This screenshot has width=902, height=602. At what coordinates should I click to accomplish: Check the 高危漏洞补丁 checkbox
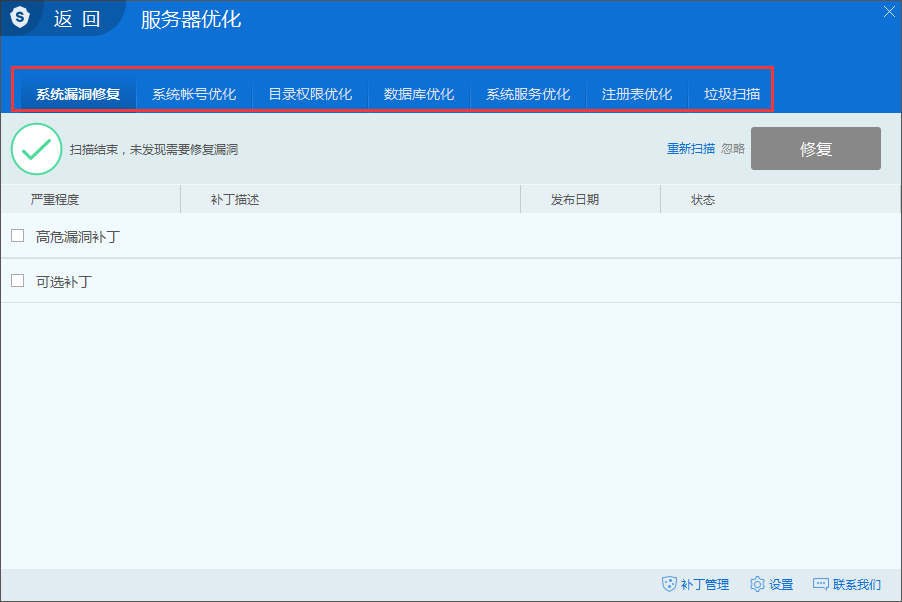17,236
